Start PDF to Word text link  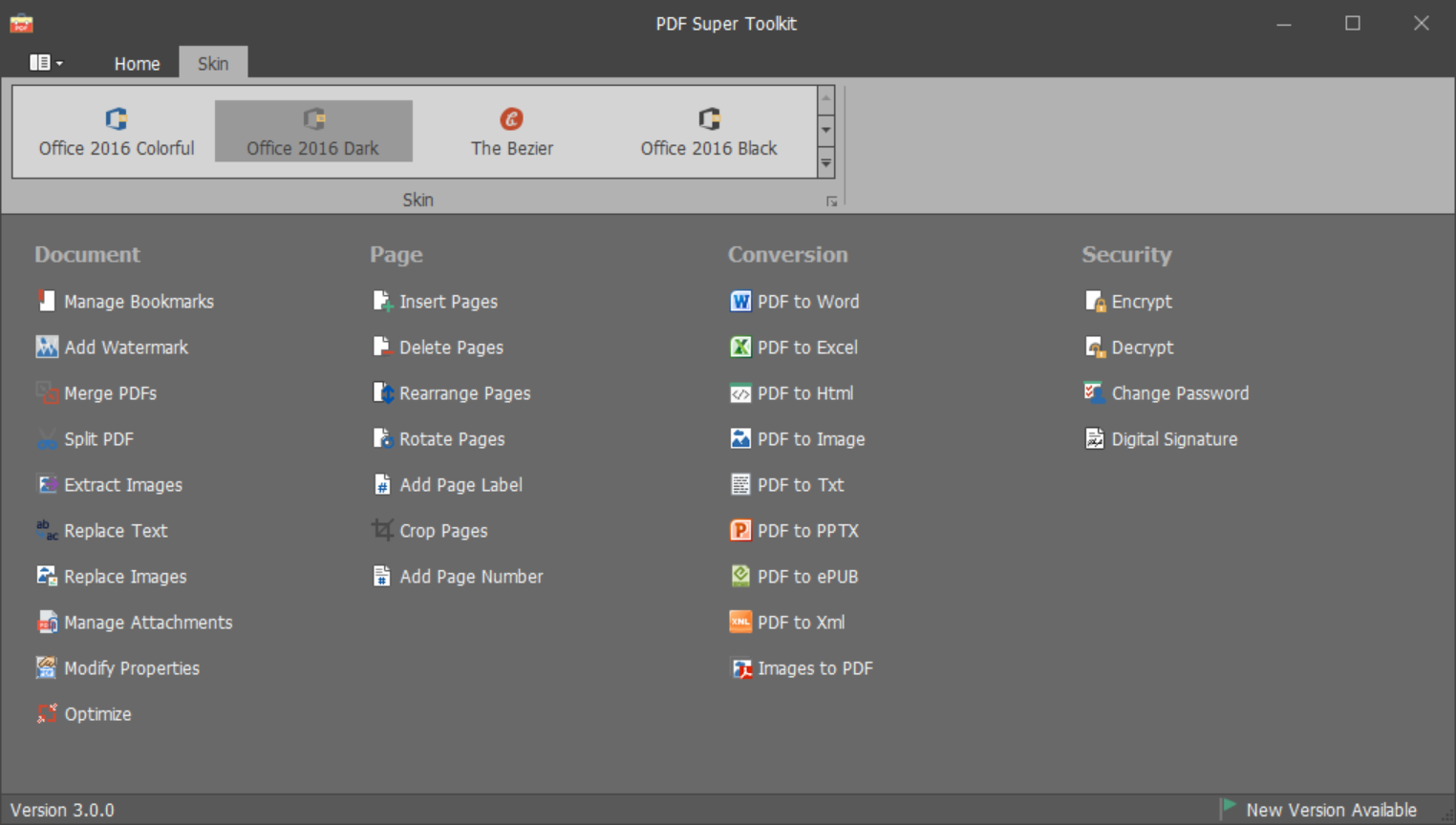(x=808, y=302)
